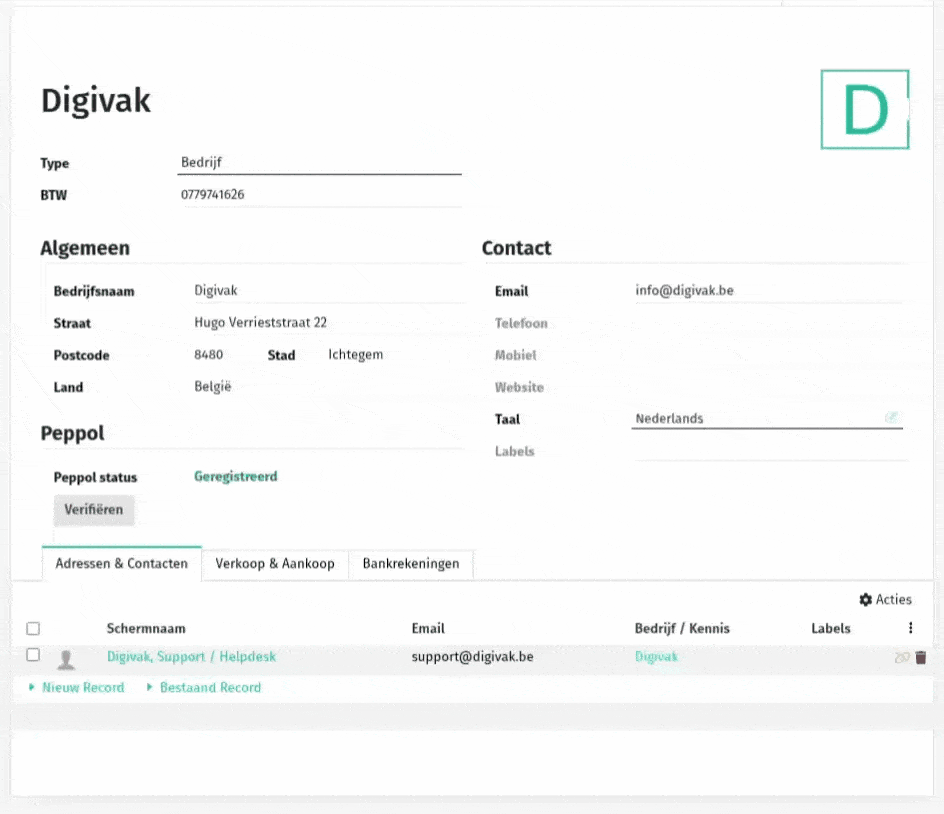Open Digivak, Support / Helpdesk contact link
944x814 pixels.
(191, 656)
